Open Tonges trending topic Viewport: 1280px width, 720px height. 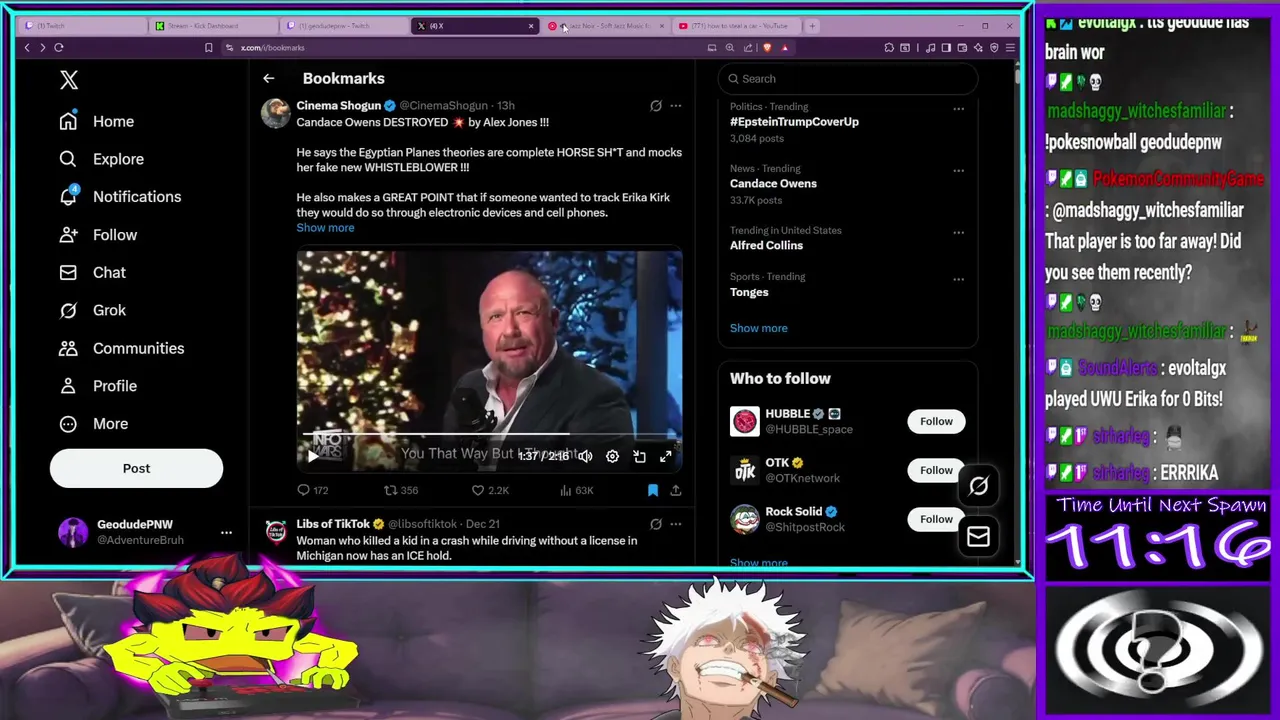coord(749,292)
